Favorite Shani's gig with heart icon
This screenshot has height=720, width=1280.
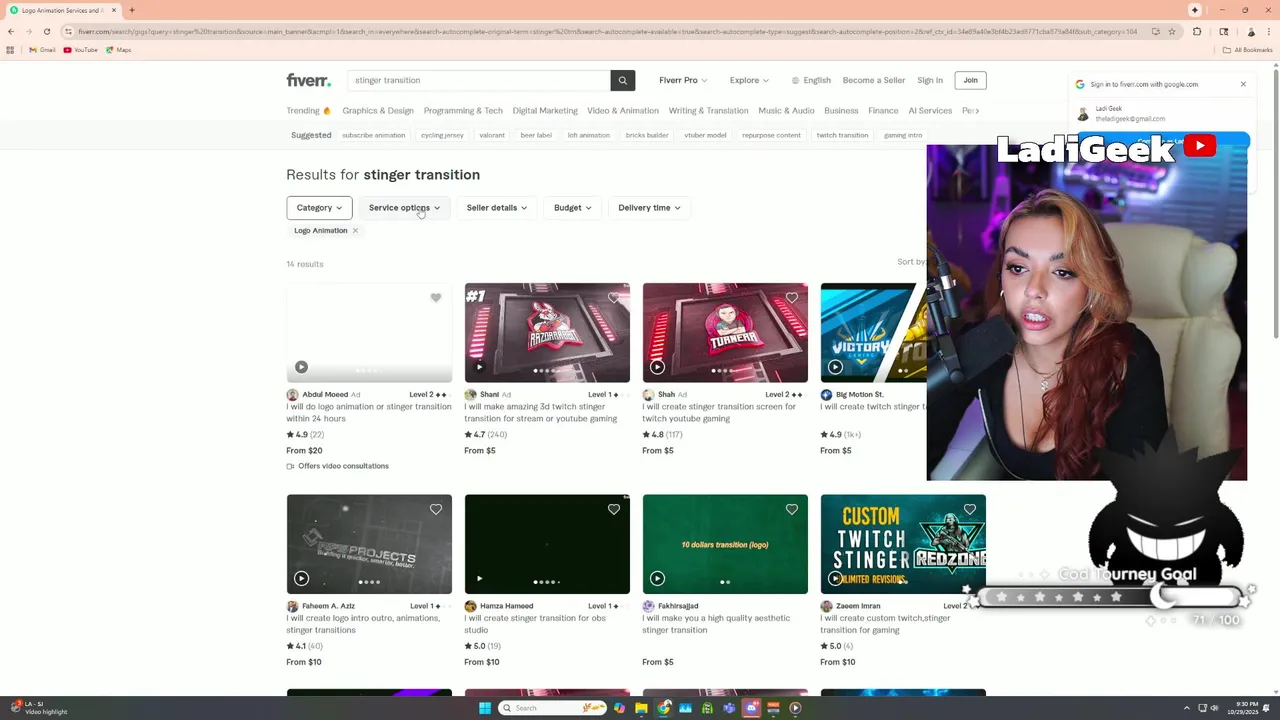click(x=614, y=298)
